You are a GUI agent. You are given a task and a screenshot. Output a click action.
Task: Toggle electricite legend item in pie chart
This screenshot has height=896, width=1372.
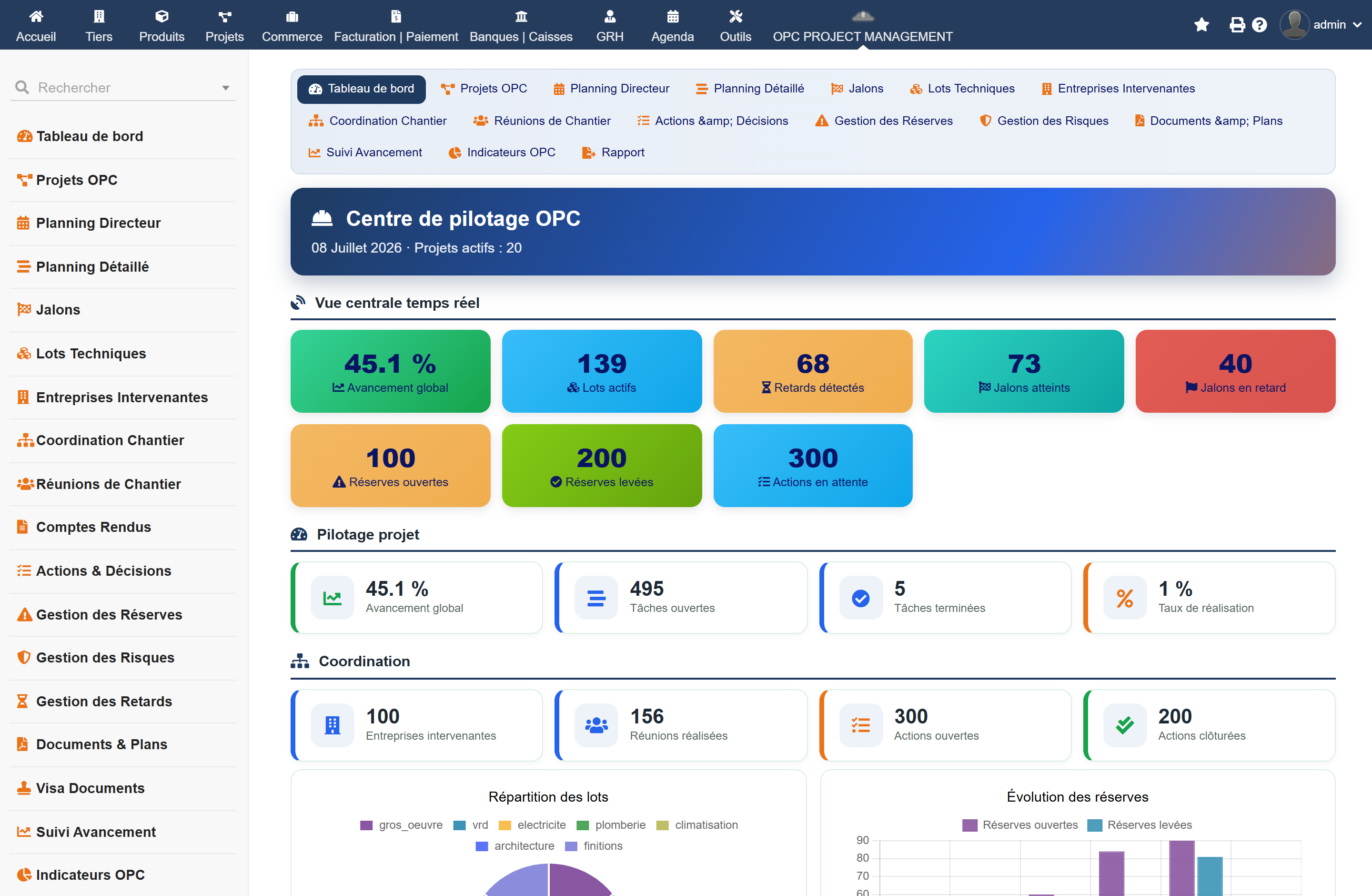click(532, 825)
